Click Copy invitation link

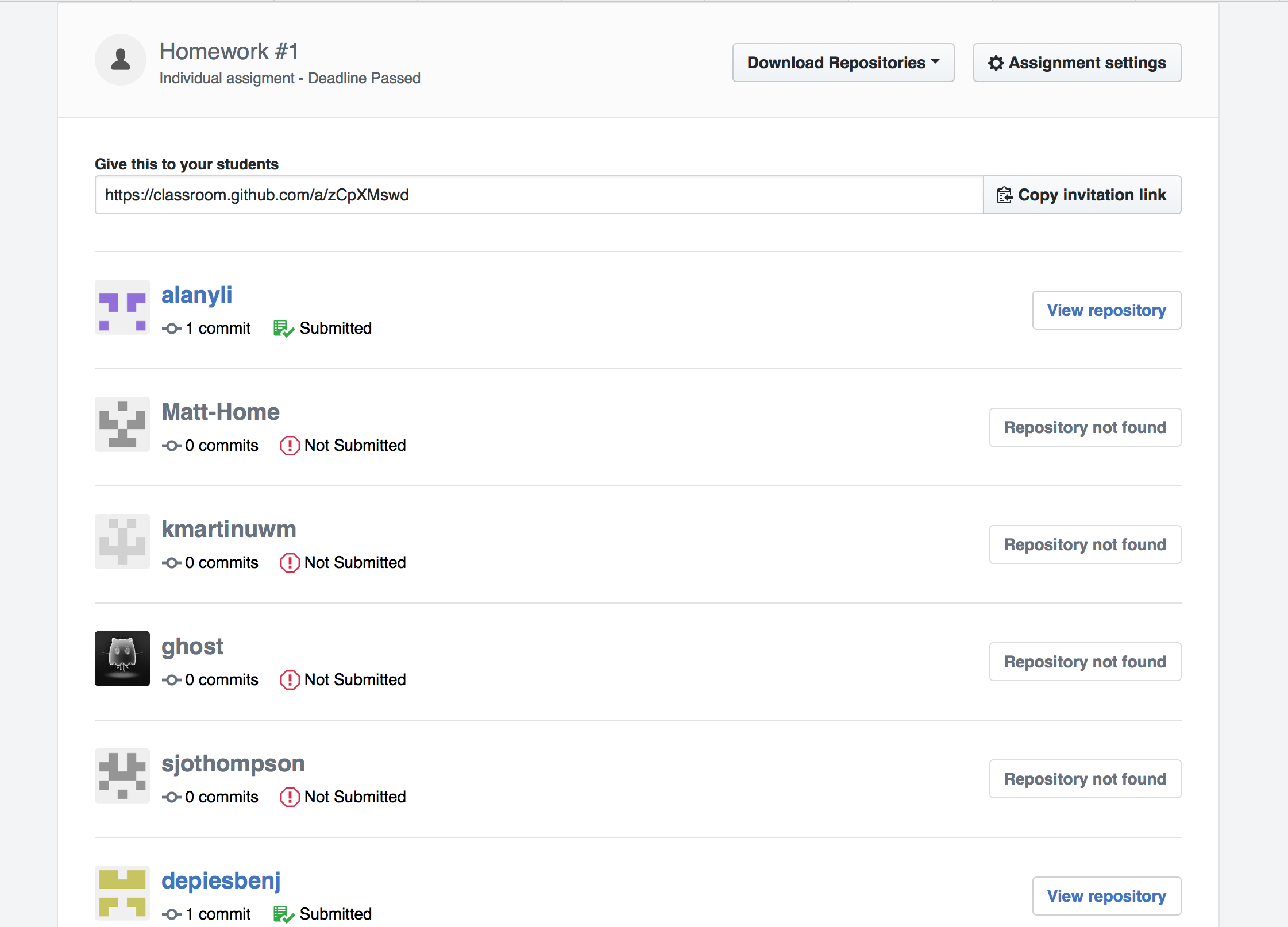[x=1082, y=195]
